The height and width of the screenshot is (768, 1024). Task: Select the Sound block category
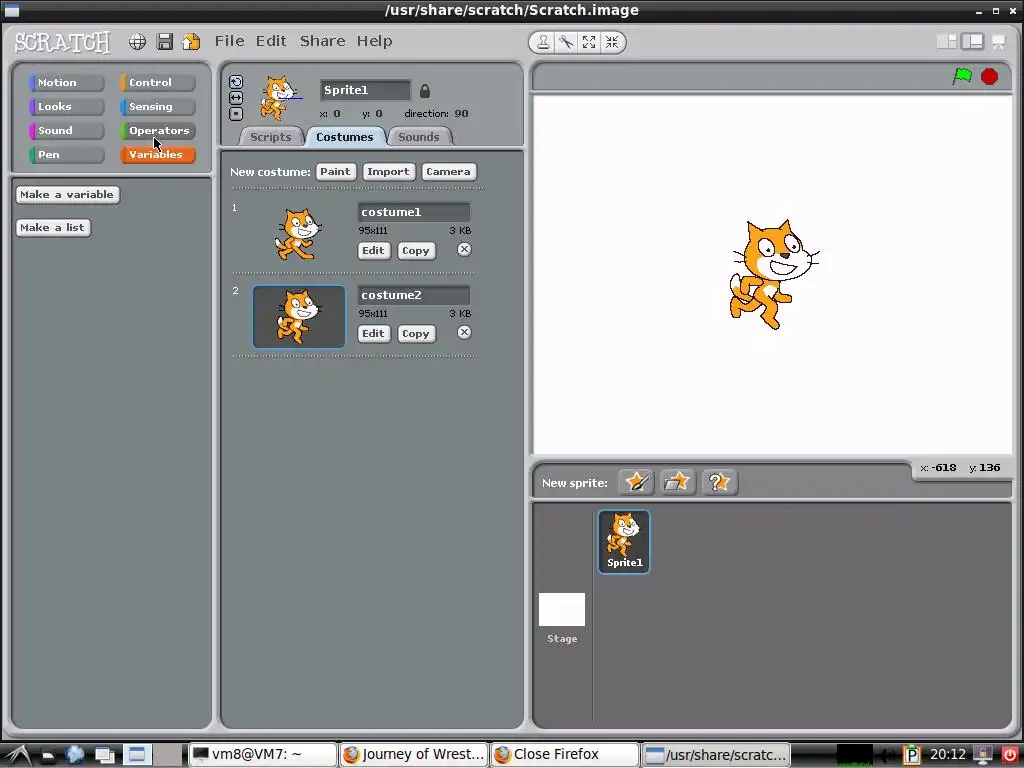point(67,131)
